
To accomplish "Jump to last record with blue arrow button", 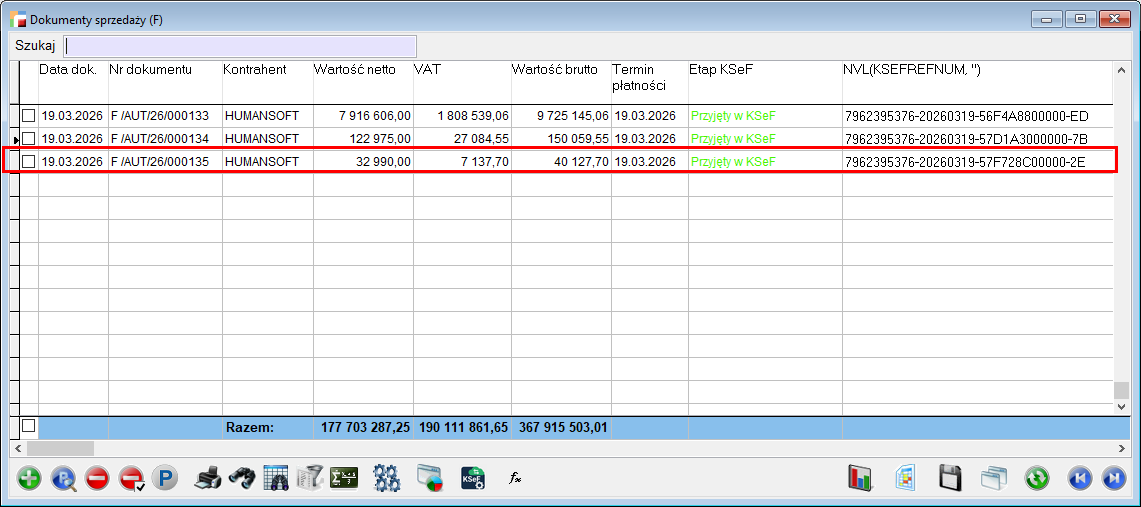I will 1113,478.
